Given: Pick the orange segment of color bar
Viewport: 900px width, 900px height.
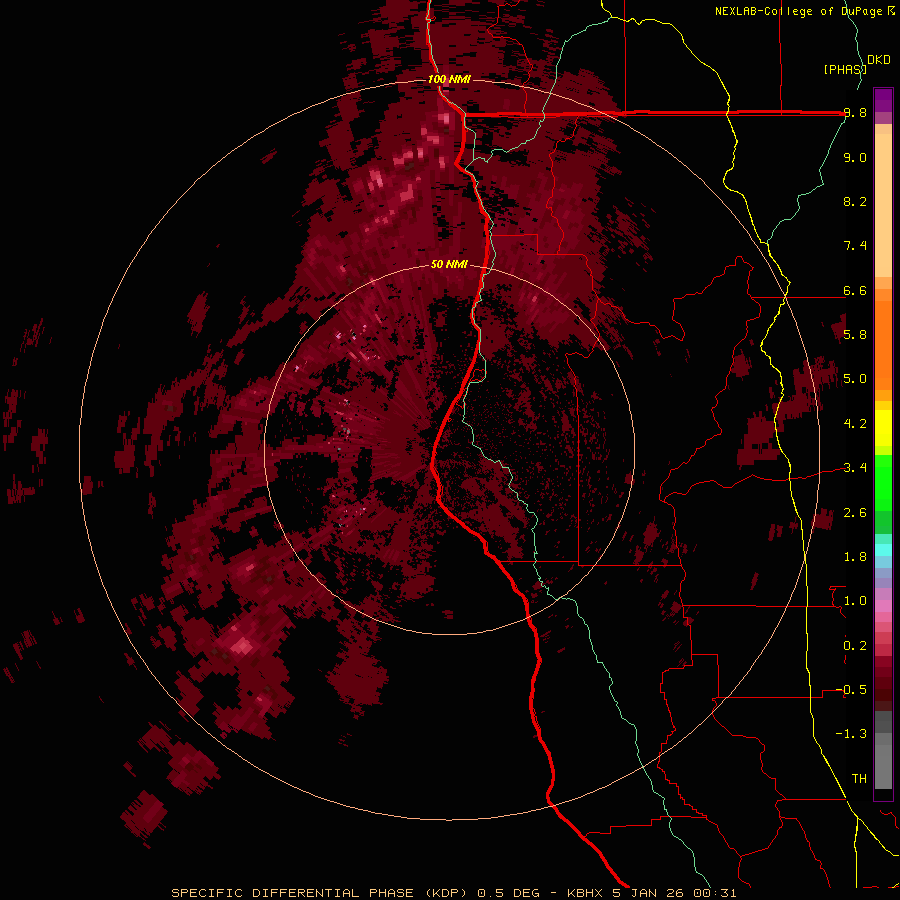Looking at the screenshot, I should pos(883,345).
